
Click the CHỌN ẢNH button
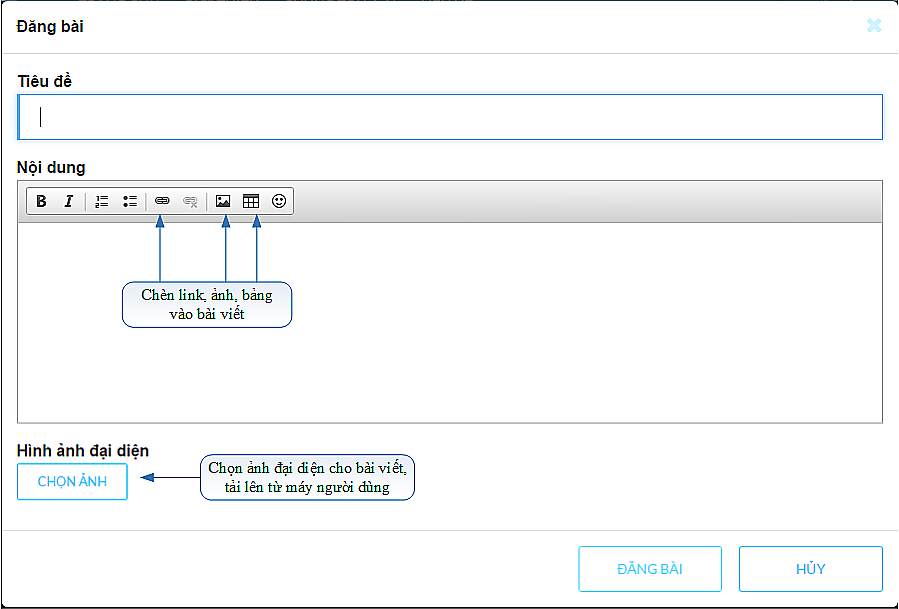pyautogui.click(x=72, y=482)
